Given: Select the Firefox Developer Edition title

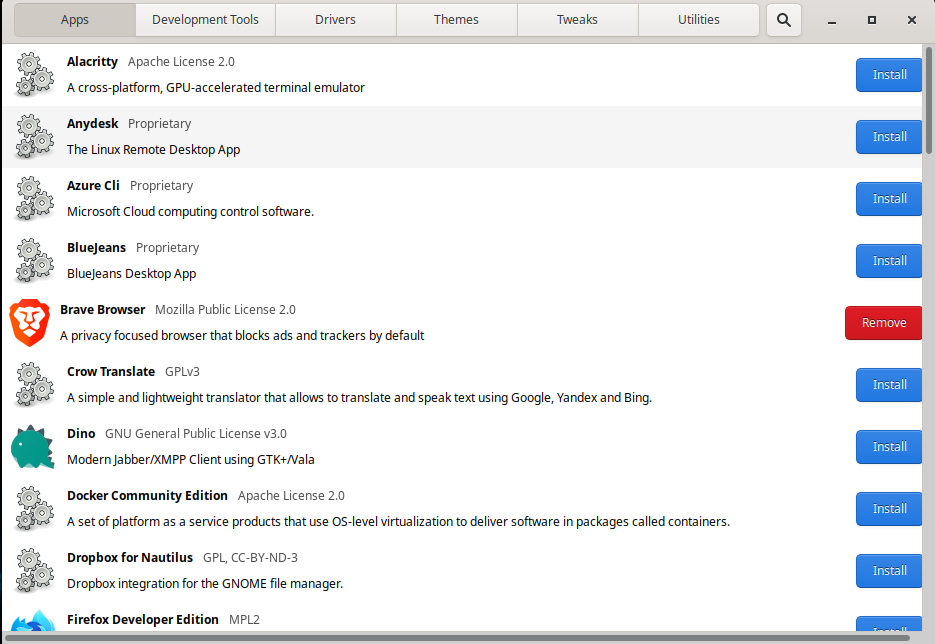Looking at the screenshot, I should (x=143, y=620).
